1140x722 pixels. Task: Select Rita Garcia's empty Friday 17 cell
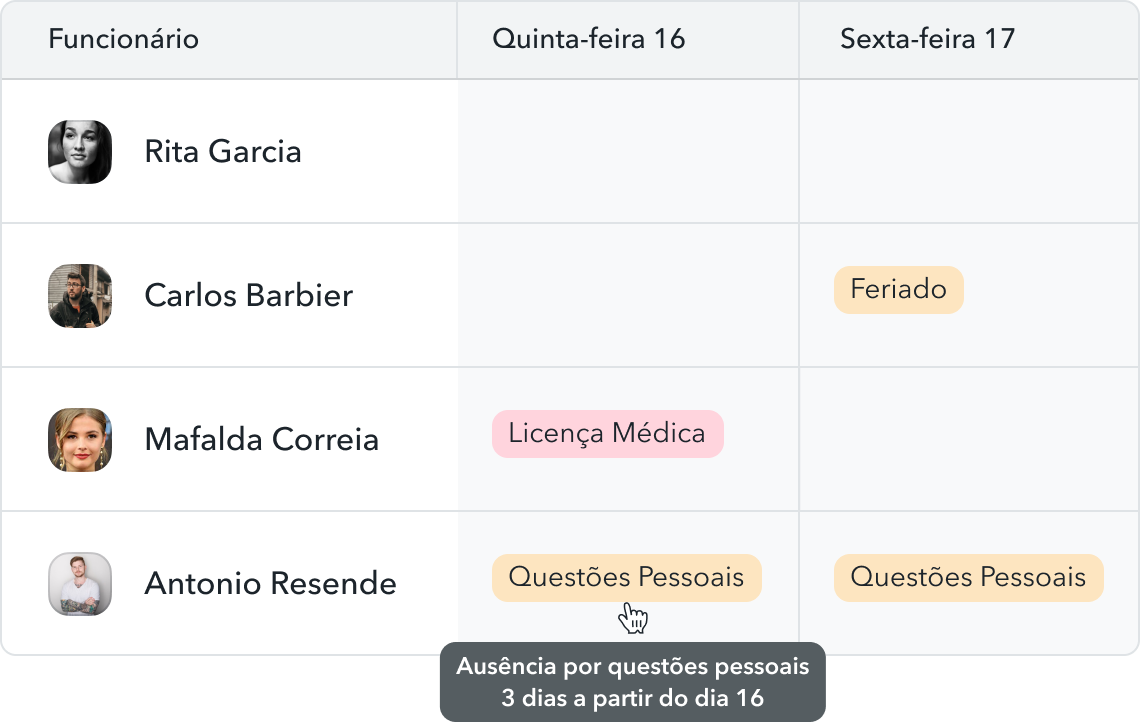tap(968, 152)
